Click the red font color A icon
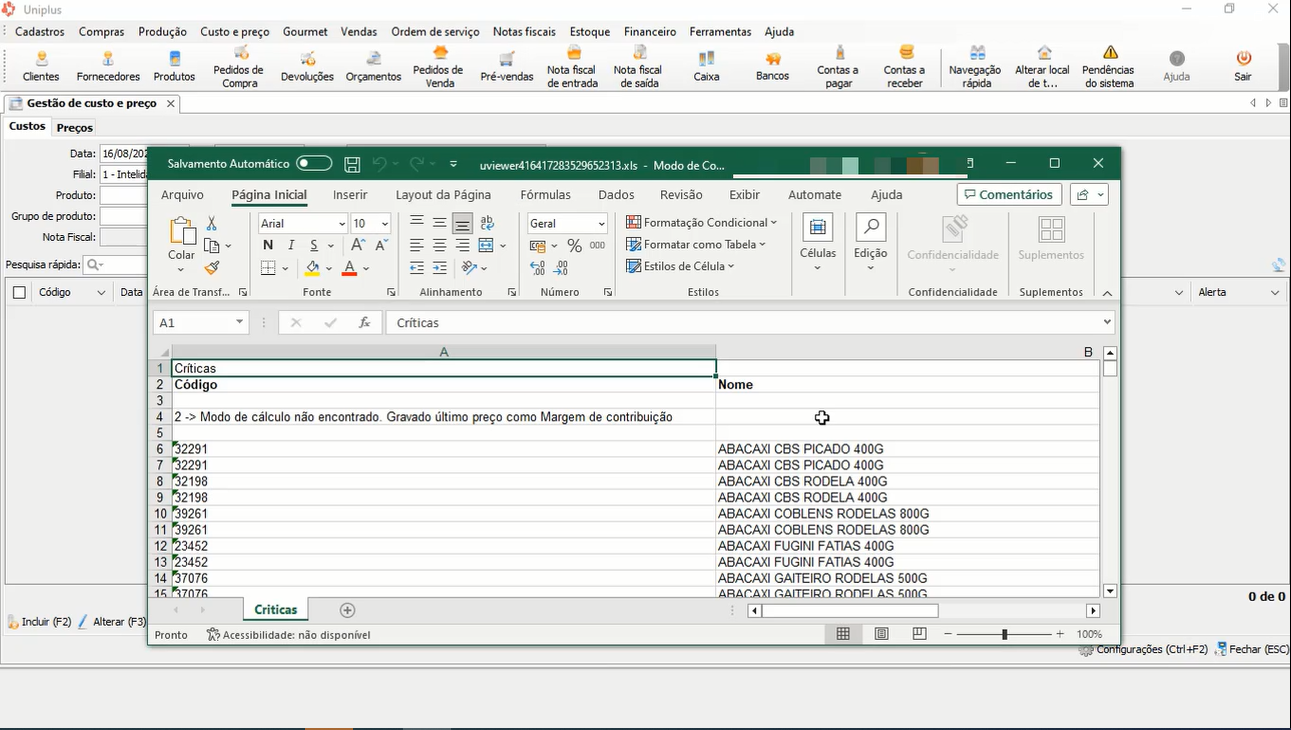Image resolution: width=1291 pixels, height=730 pixels. point(349,268)
